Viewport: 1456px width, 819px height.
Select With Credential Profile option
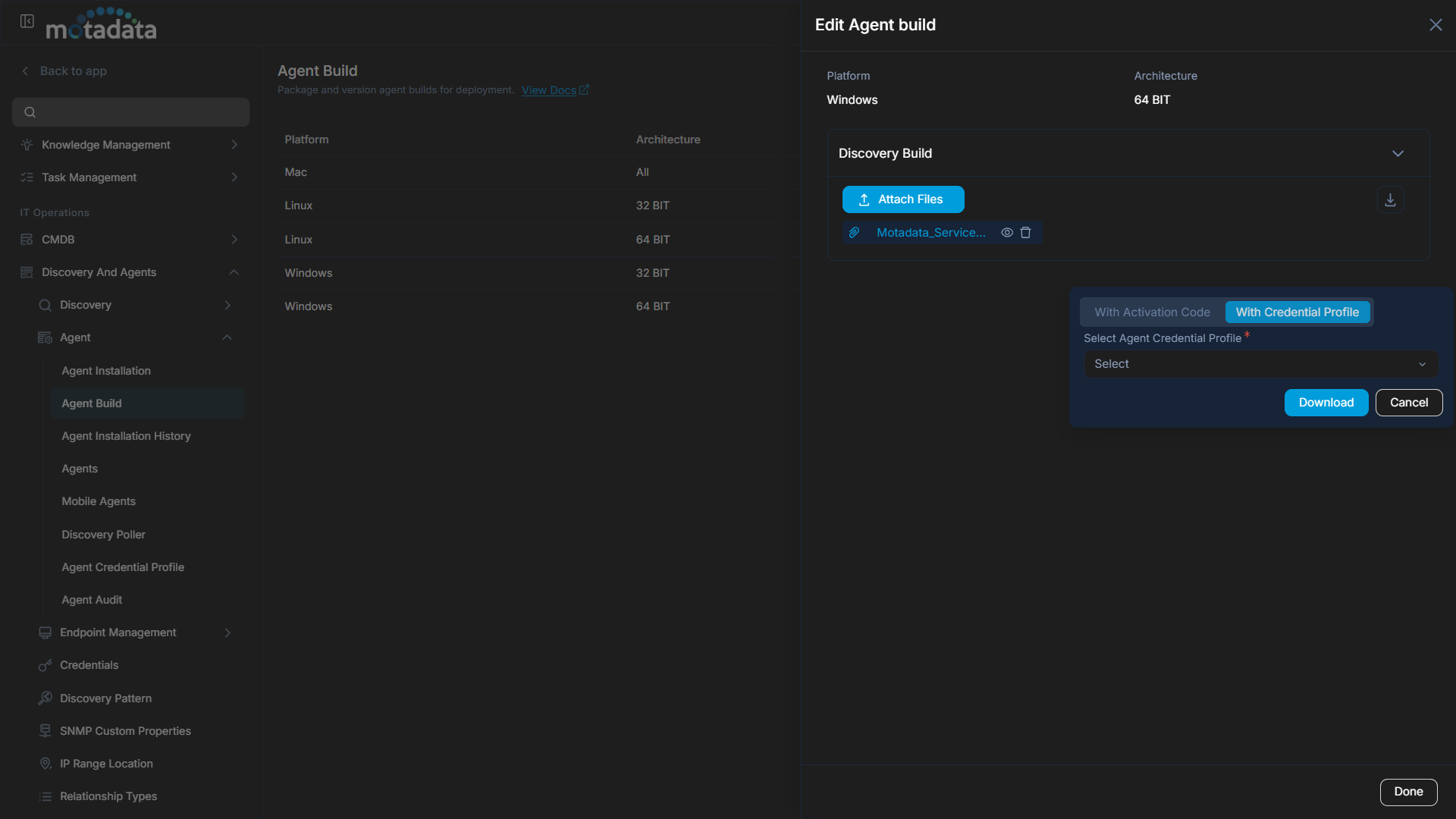coord(1298,312)
